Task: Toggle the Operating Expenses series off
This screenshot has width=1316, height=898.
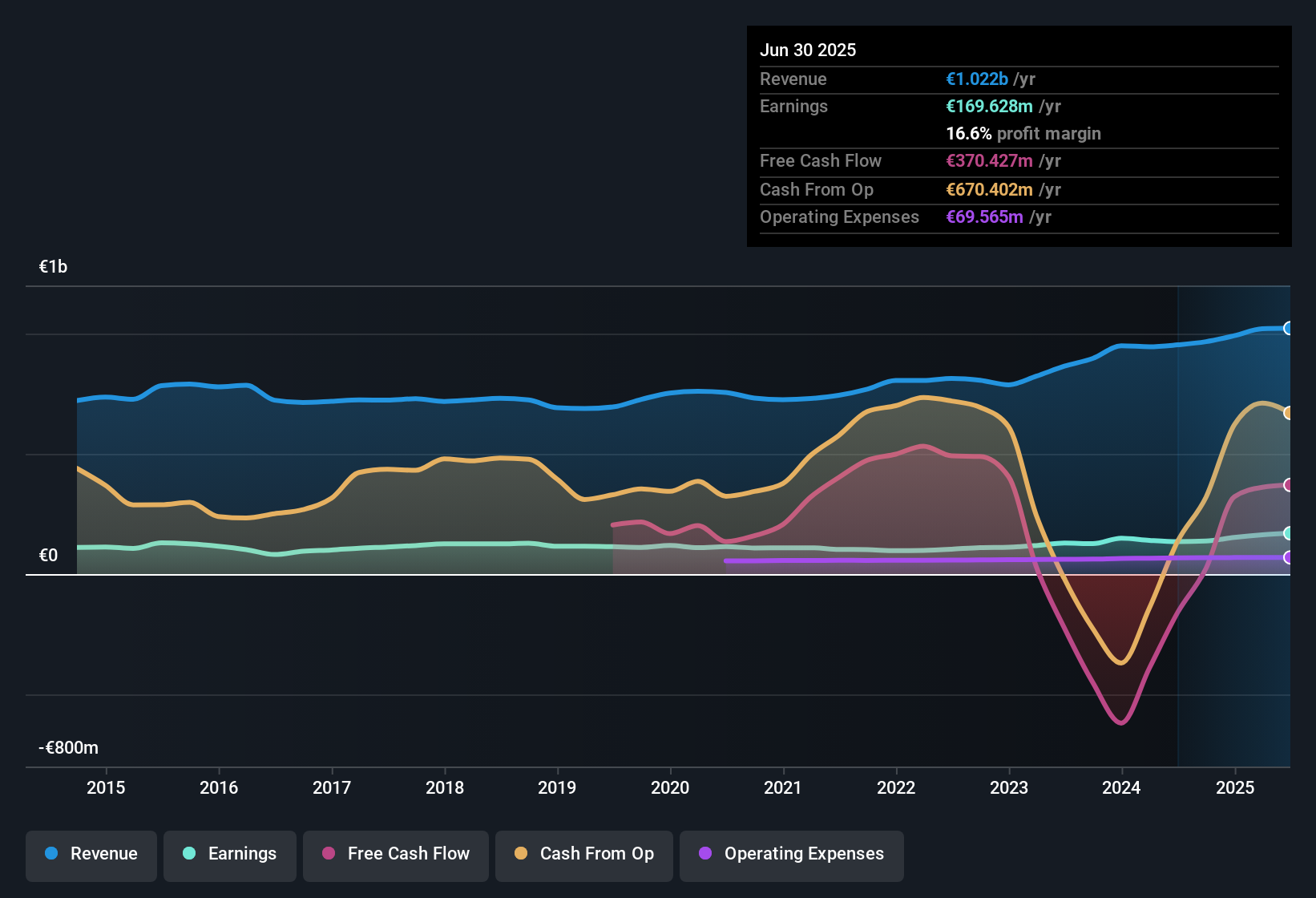Action: click(x=791, y=856)
